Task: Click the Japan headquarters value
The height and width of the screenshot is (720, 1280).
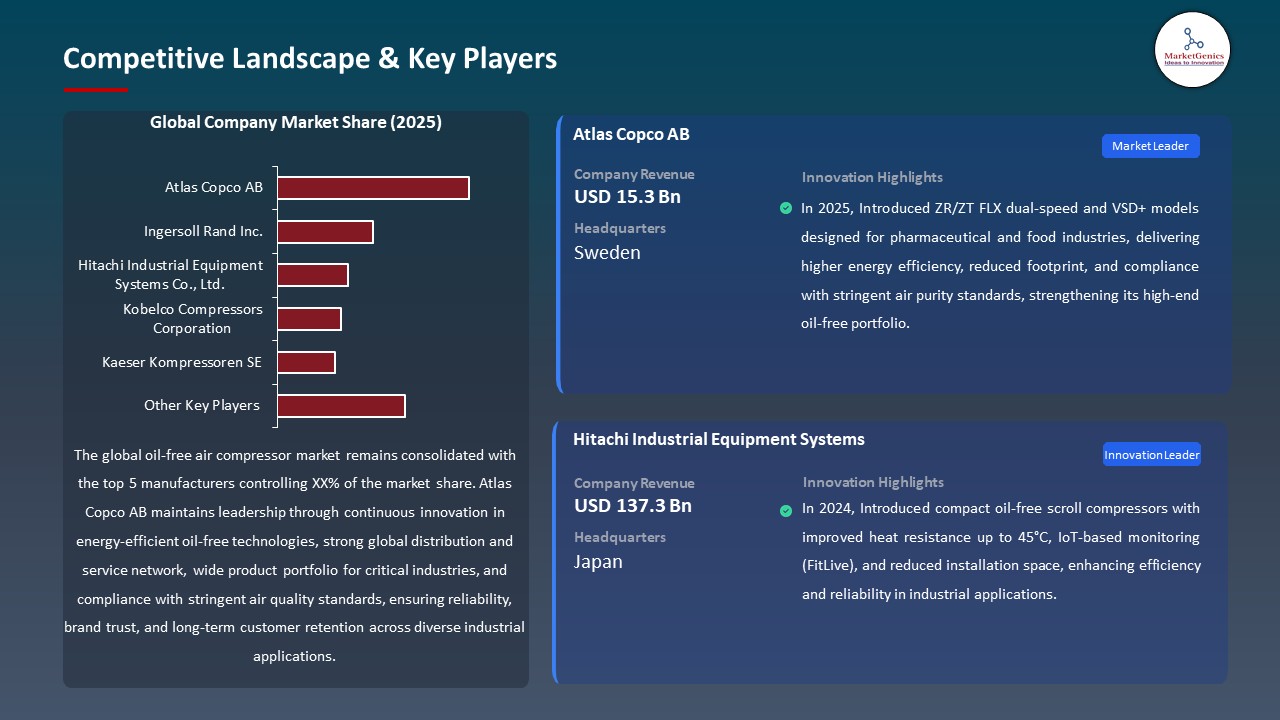Action: [598, 562]
